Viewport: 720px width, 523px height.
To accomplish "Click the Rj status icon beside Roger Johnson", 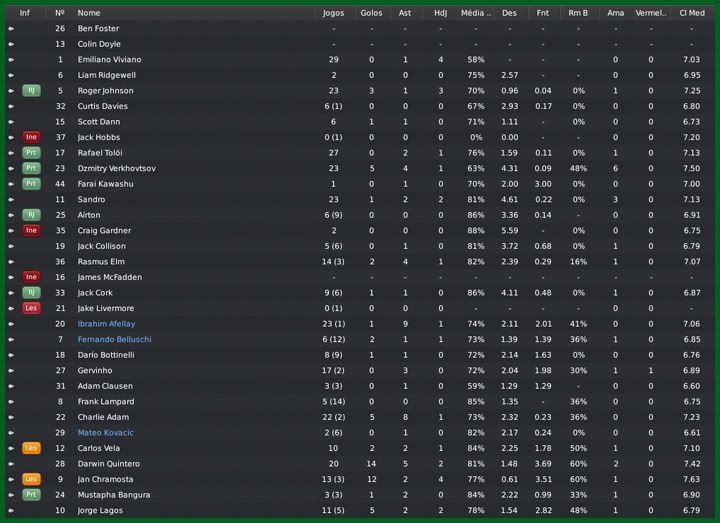I will [31, 91].
